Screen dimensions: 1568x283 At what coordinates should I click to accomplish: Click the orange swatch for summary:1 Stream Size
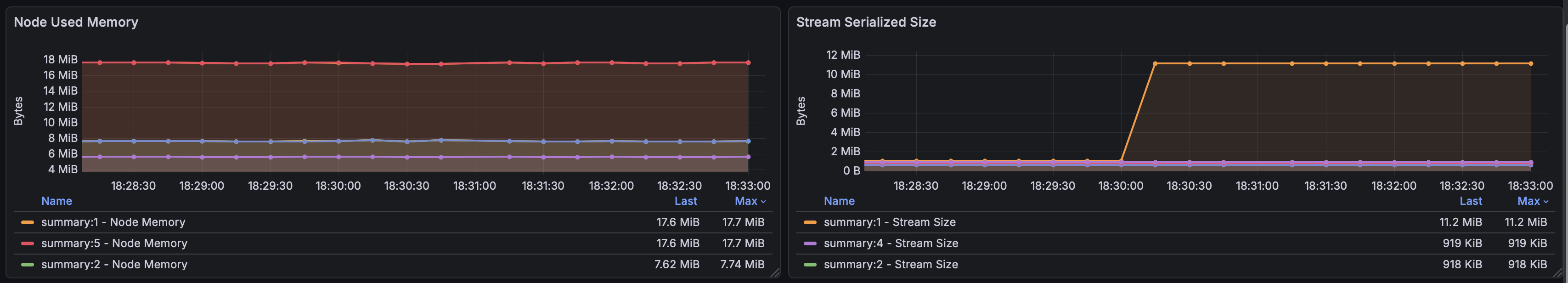click(x=810, y=222)
